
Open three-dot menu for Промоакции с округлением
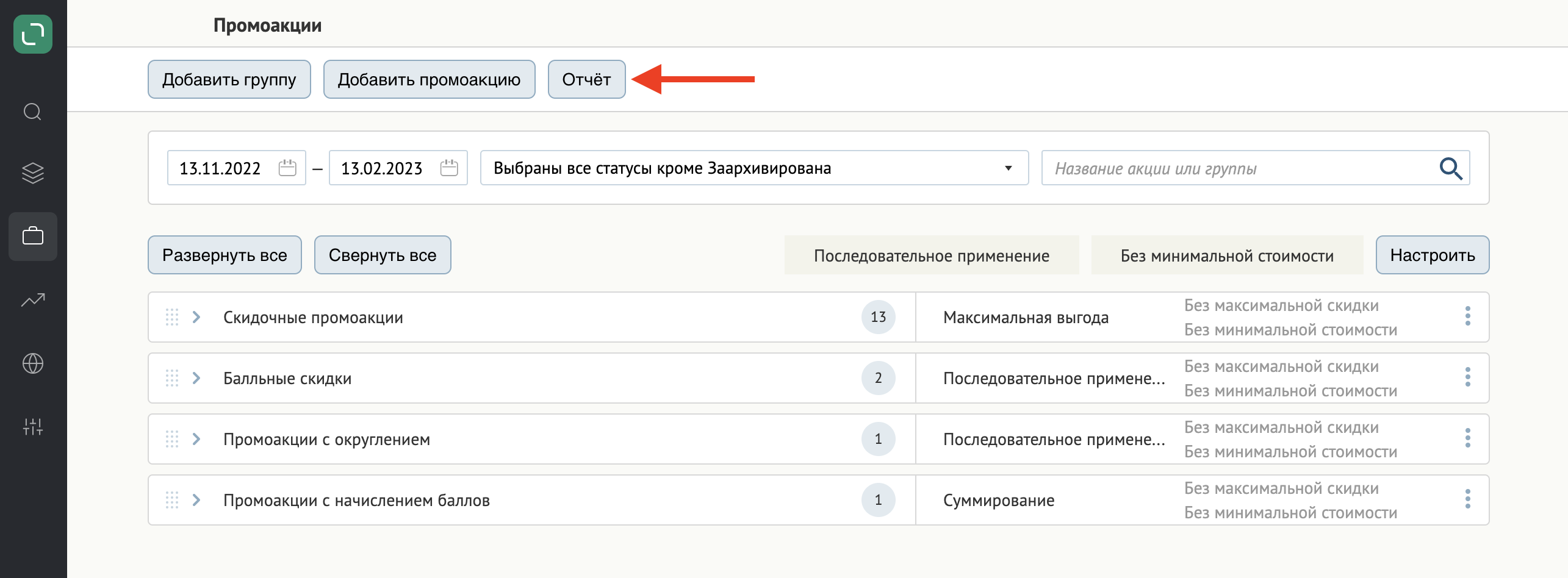pyautogui.click(x=1468, y=438)
